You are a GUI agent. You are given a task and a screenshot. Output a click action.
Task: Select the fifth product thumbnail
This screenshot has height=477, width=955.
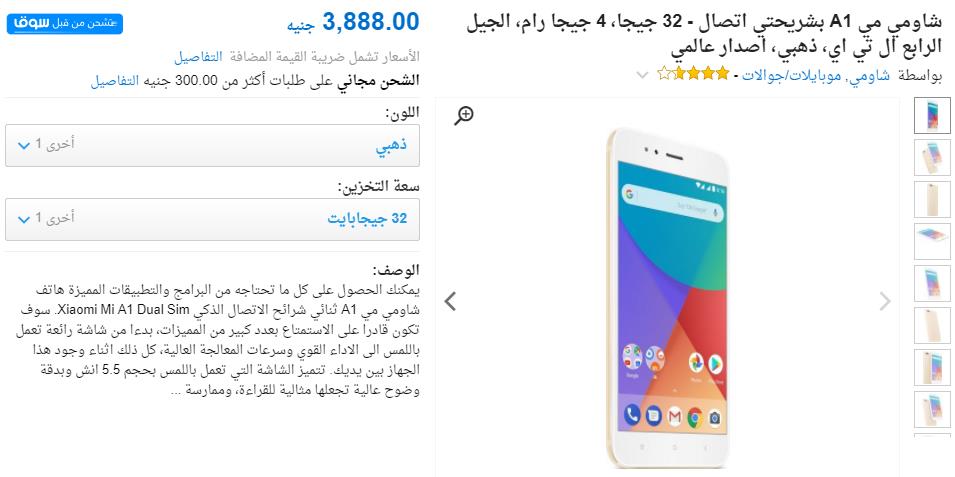point(932,284)
